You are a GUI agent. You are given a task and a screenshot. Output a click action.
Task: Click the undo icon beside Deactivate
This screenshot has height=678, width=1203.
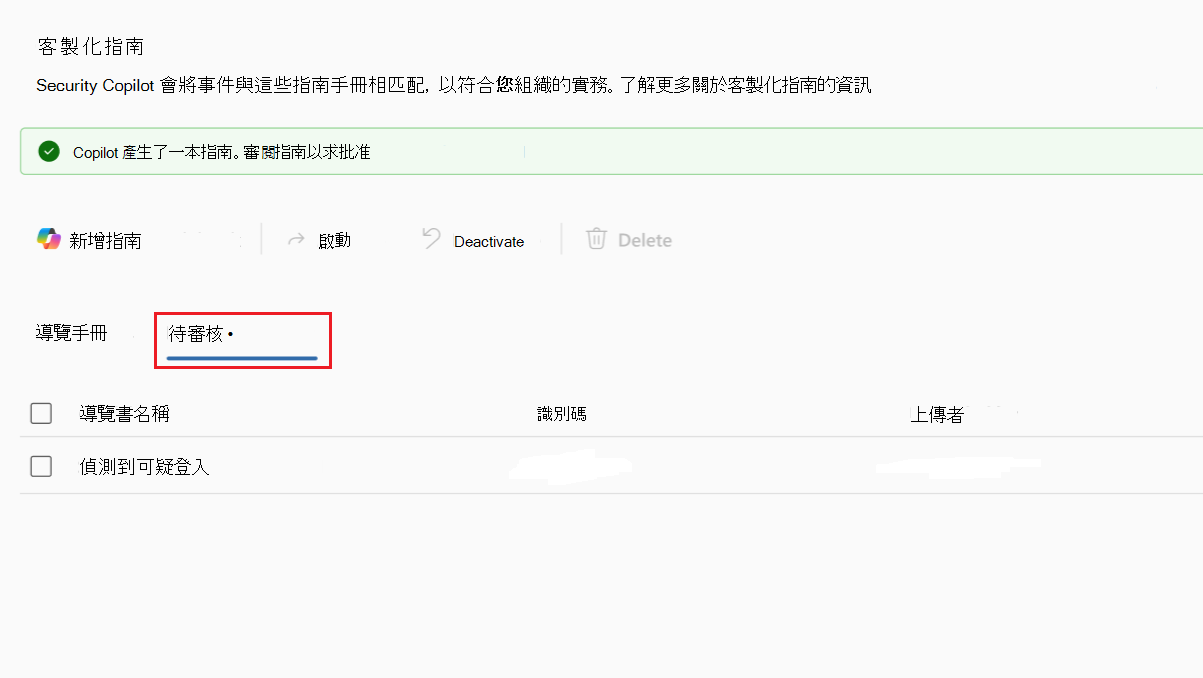[x=431, y=239]
